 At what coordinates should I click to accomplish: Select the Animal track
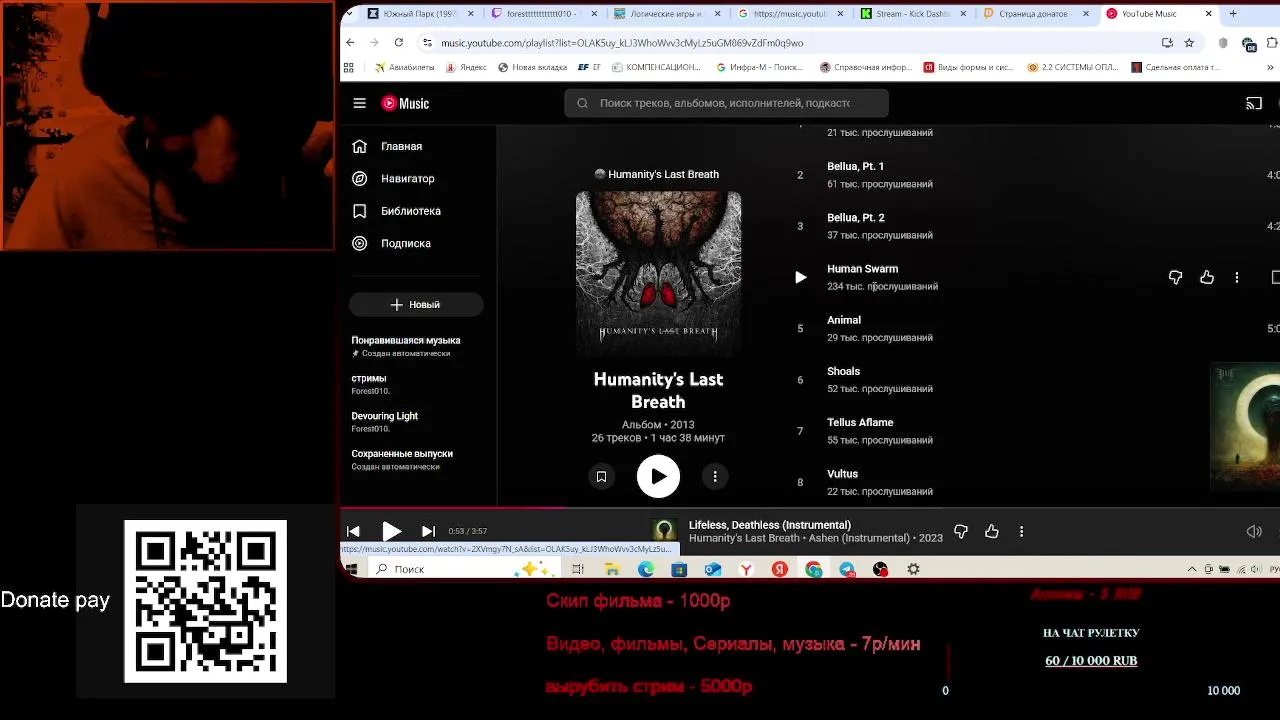pos(844,320)
